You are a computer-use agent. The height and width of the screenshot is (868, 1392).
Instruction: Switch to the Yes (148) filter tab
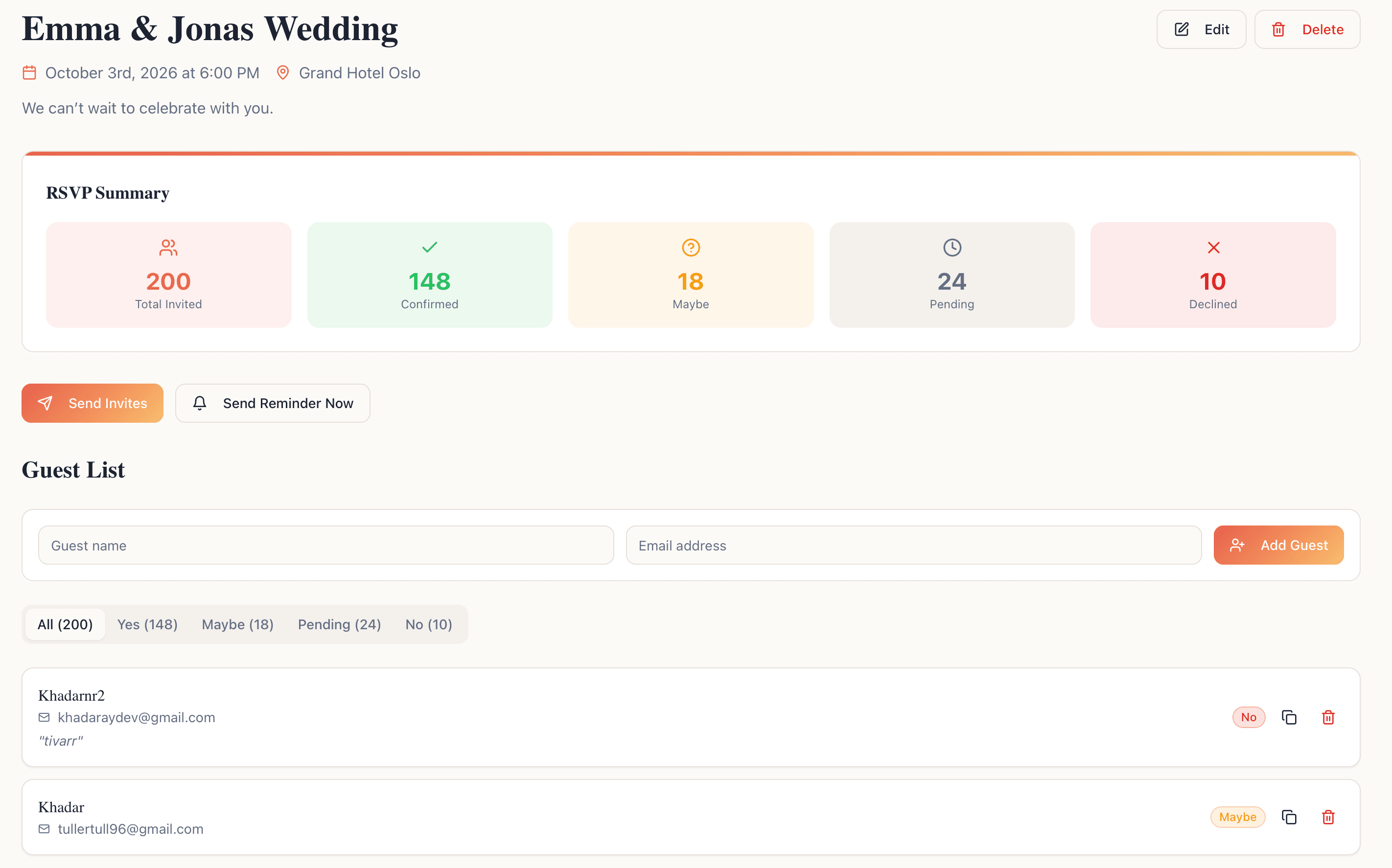[147, 624]
